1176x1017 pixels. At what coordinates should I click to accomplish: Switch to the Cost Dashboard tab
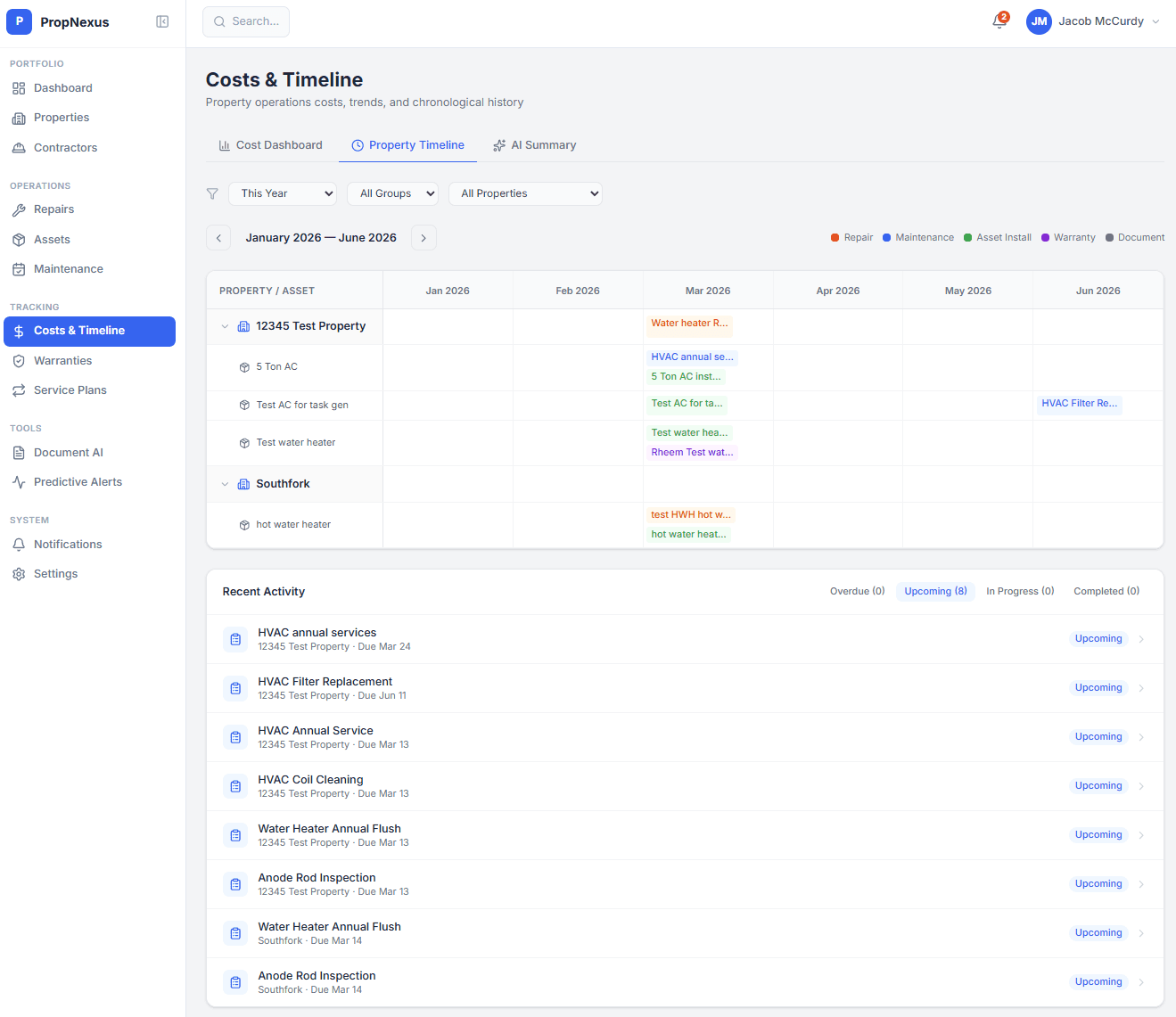pos(270,144)
